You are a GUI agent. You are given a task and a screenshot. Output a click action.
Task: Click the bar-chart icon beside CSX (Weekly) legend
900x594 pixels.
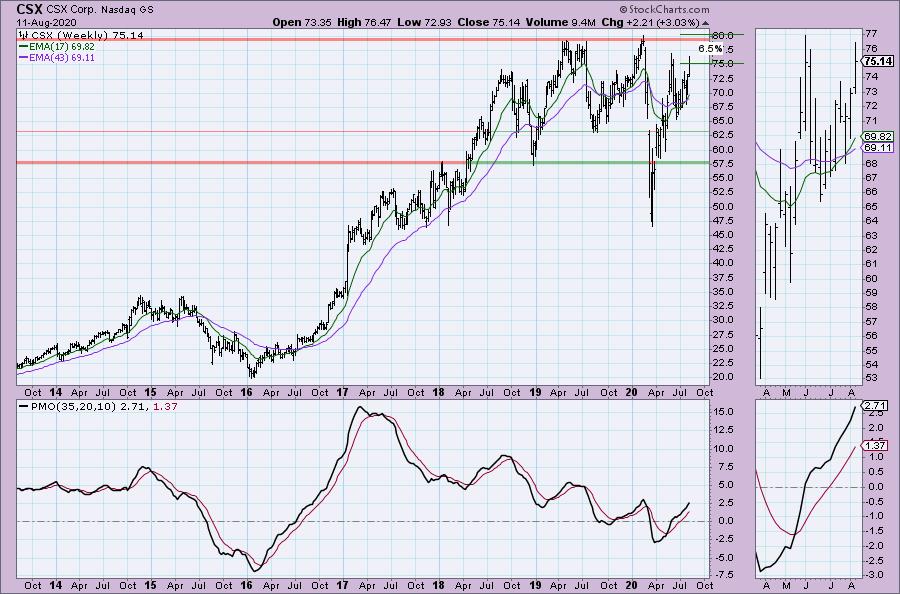click(x=24, y=36)
